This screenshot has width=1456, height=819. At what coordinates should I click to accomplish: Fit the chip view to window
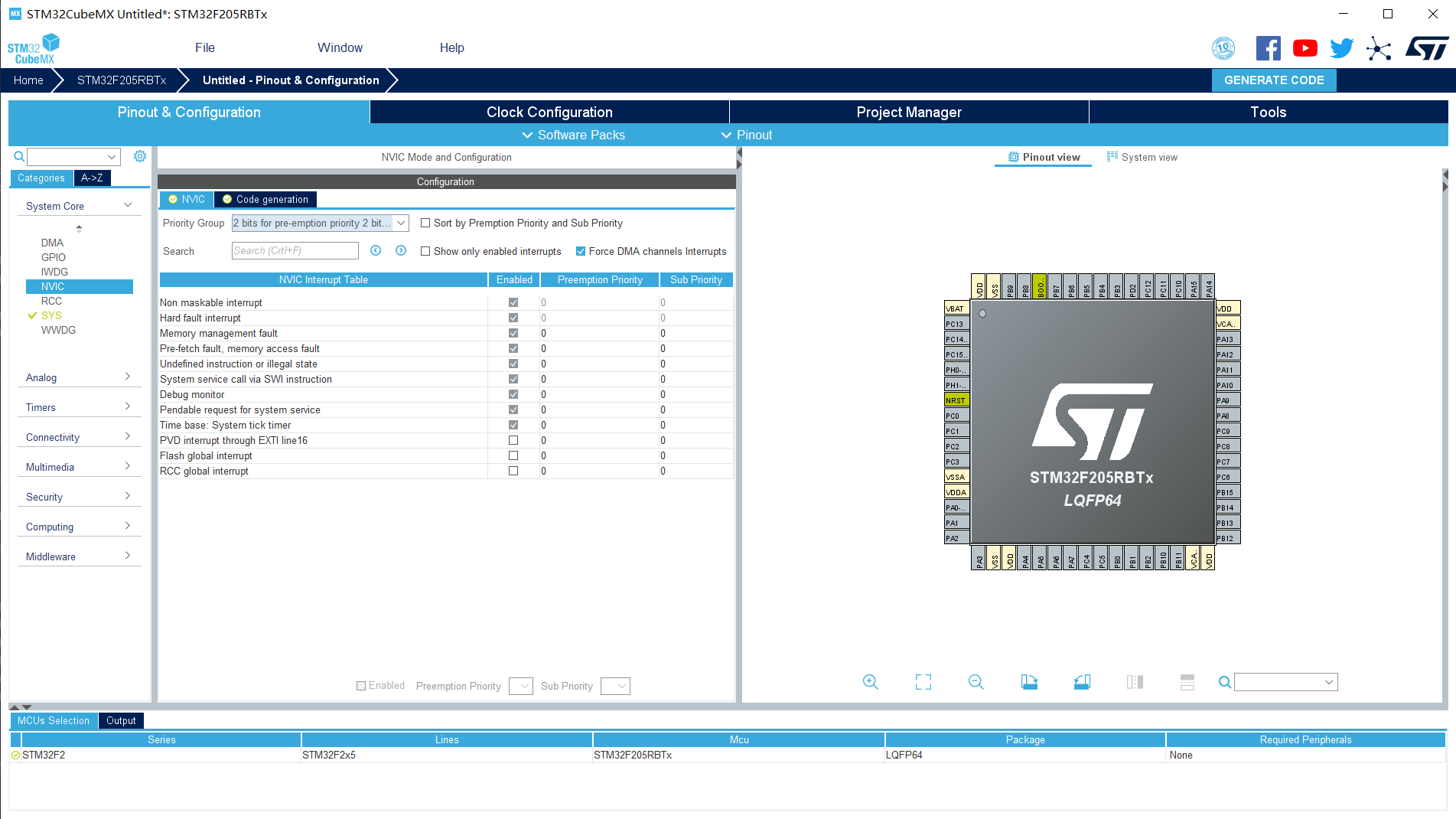tap(923, 682)
